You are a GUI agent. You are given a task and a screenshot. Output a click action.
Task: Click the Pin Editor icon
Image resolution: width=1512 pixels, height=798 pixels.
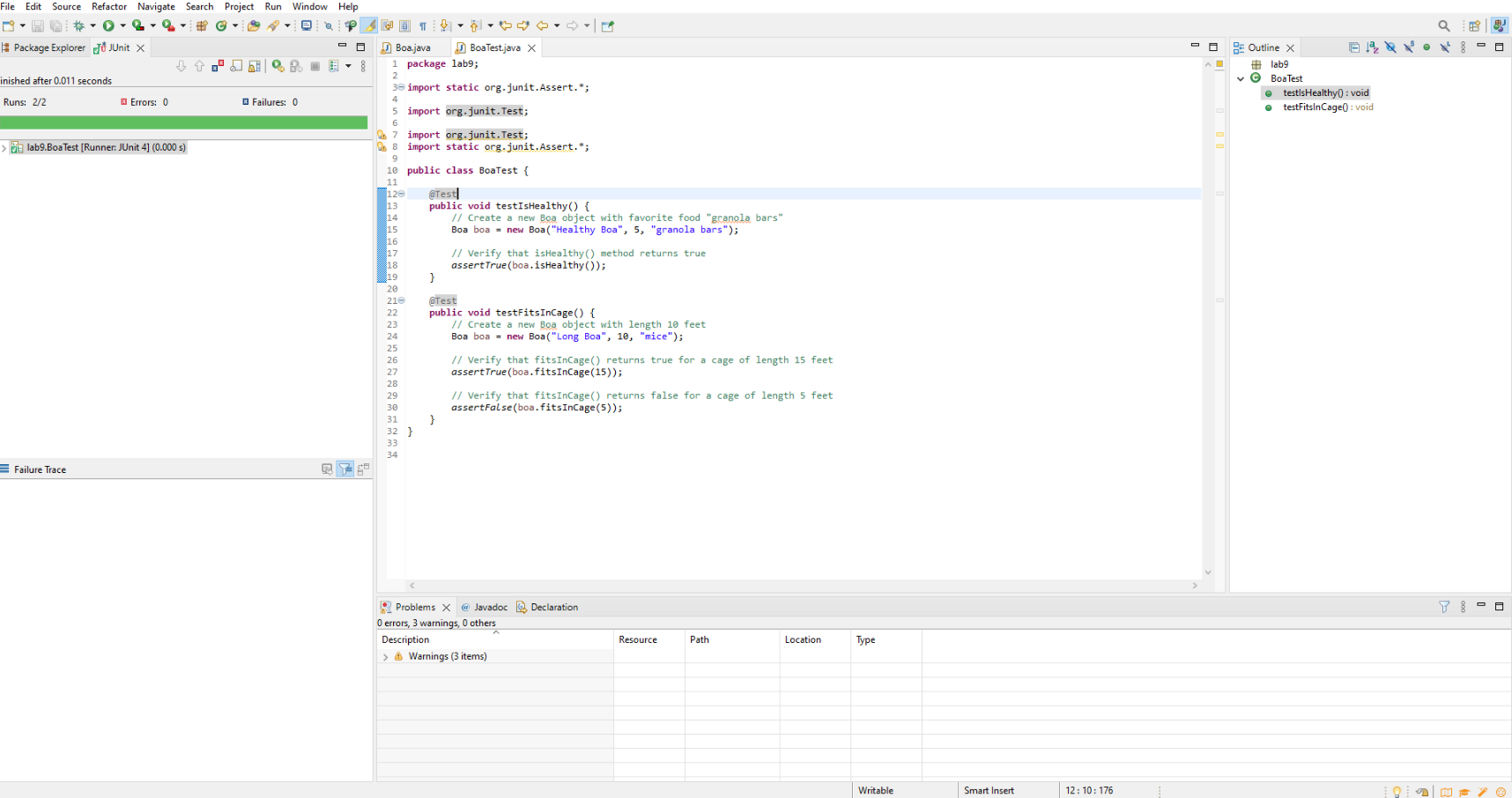[607, 26]
